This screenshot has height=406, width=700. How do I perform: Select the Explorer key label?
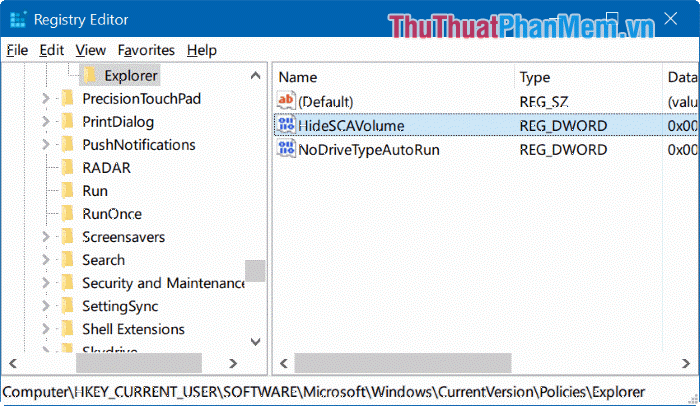click(131, 76)
